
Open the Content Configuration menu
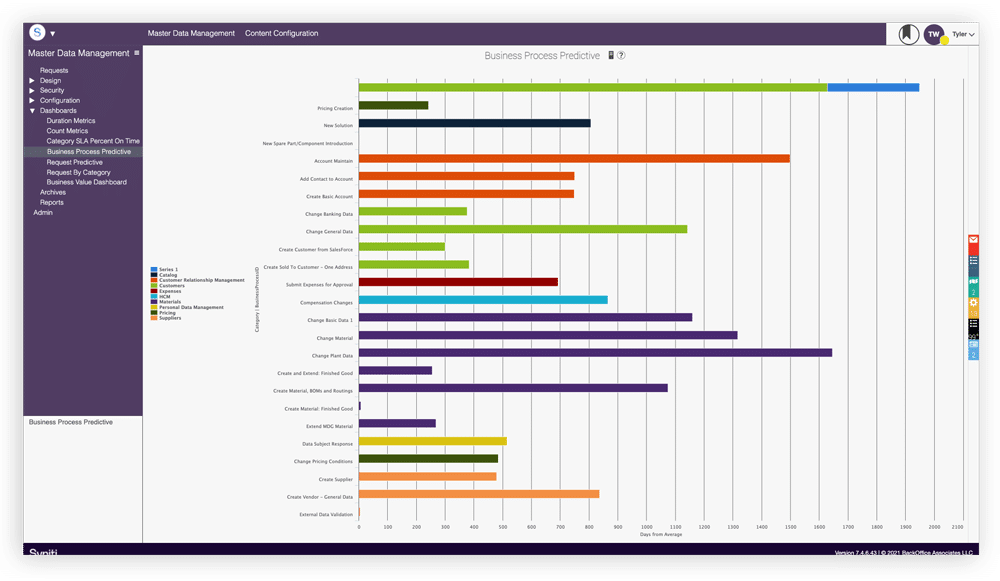281,33
